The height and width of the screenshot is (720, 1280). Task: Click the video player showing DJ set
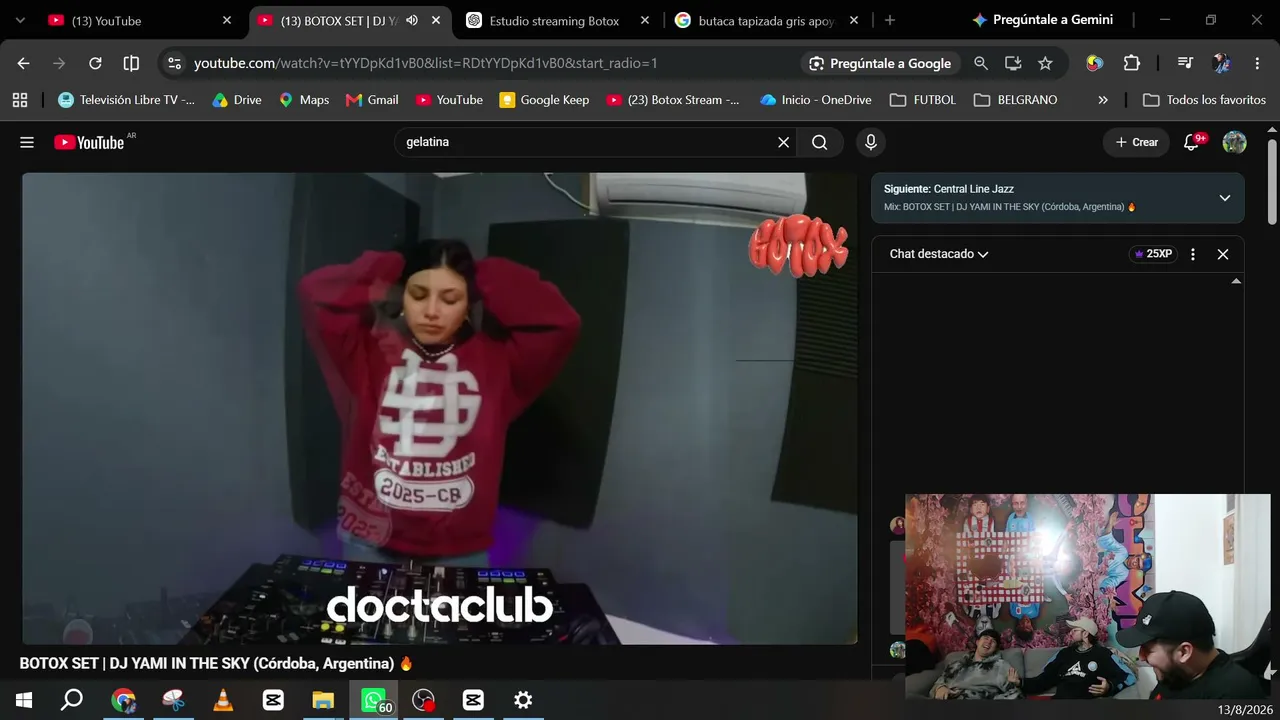pos(440,408)
